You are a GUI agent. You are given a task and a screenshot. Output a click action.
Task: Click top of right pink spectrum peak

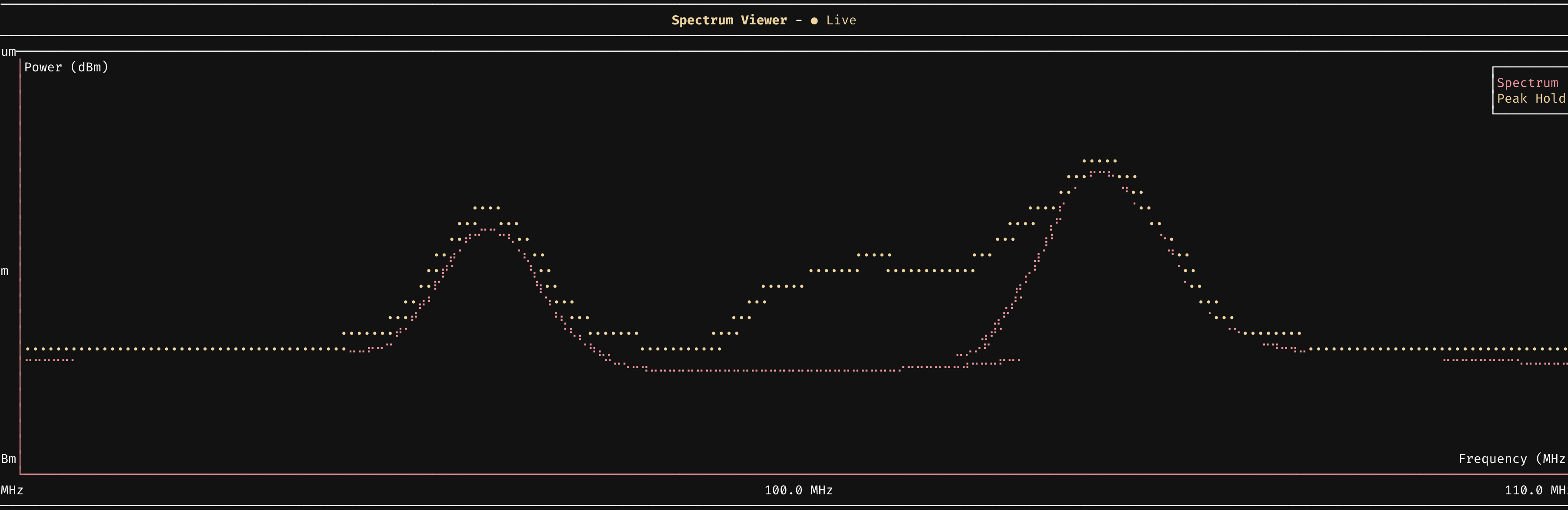(1100, 172)
